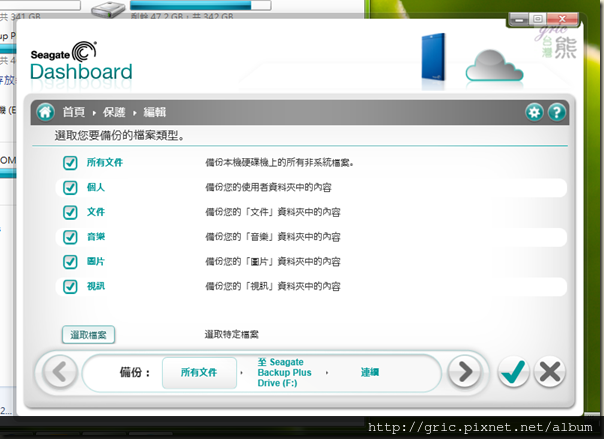This screenshot has width=604, height=439.
Task: Click the 保護 breadcrumb
Action: pyautogui.click(x=114, y=112)
